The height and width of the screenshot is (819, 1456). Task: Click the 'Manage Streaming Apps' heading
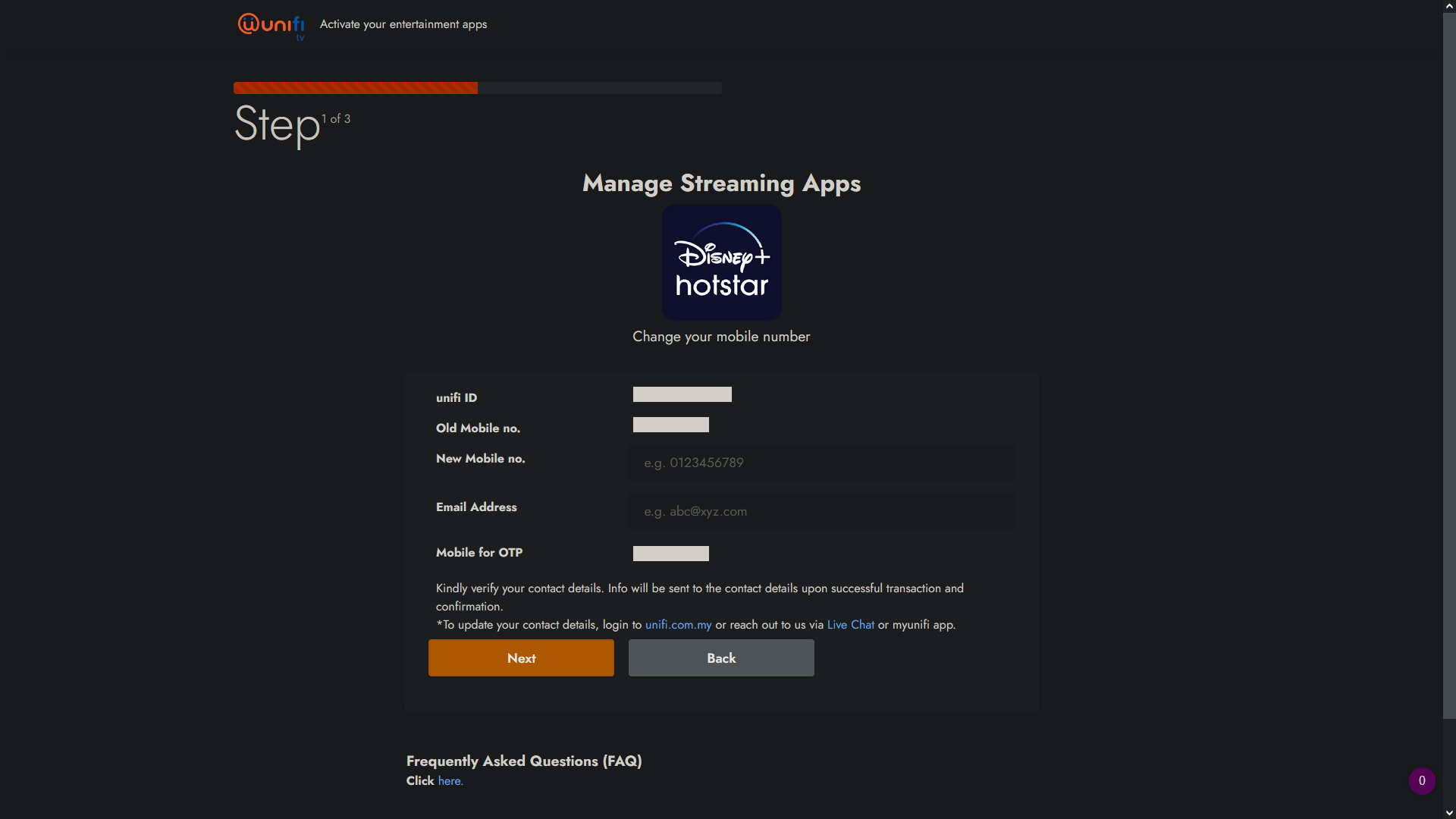721,184
